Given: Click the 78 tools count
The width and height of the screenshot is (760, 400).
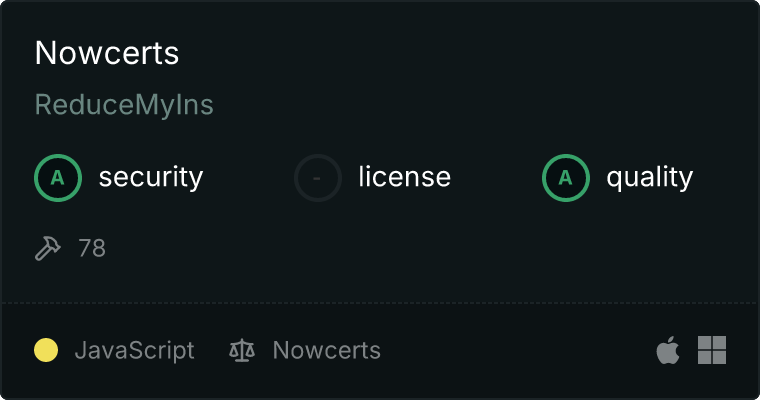Looking at the screenshot, I should pos(92,248).
